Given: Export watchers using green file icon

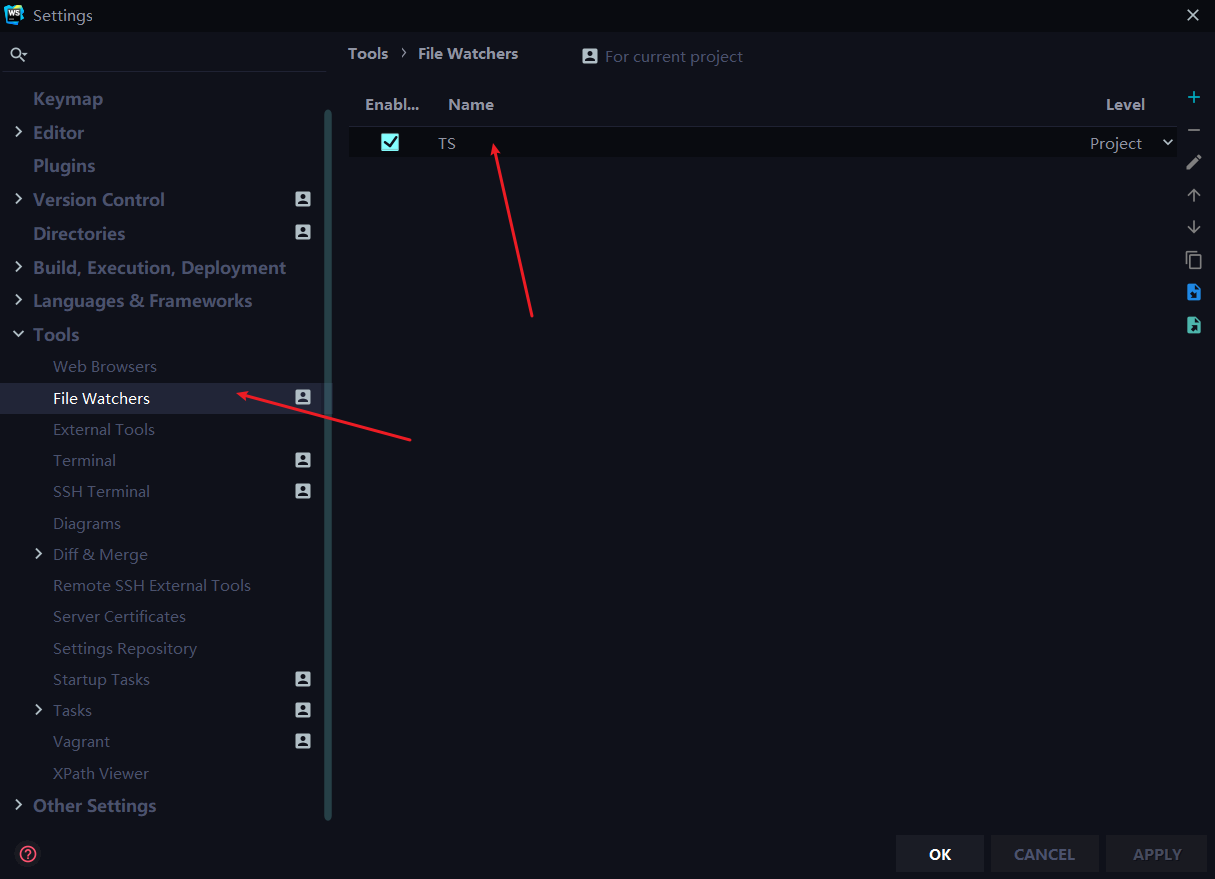Looking at the screenshot, I should click(1193, 325).
